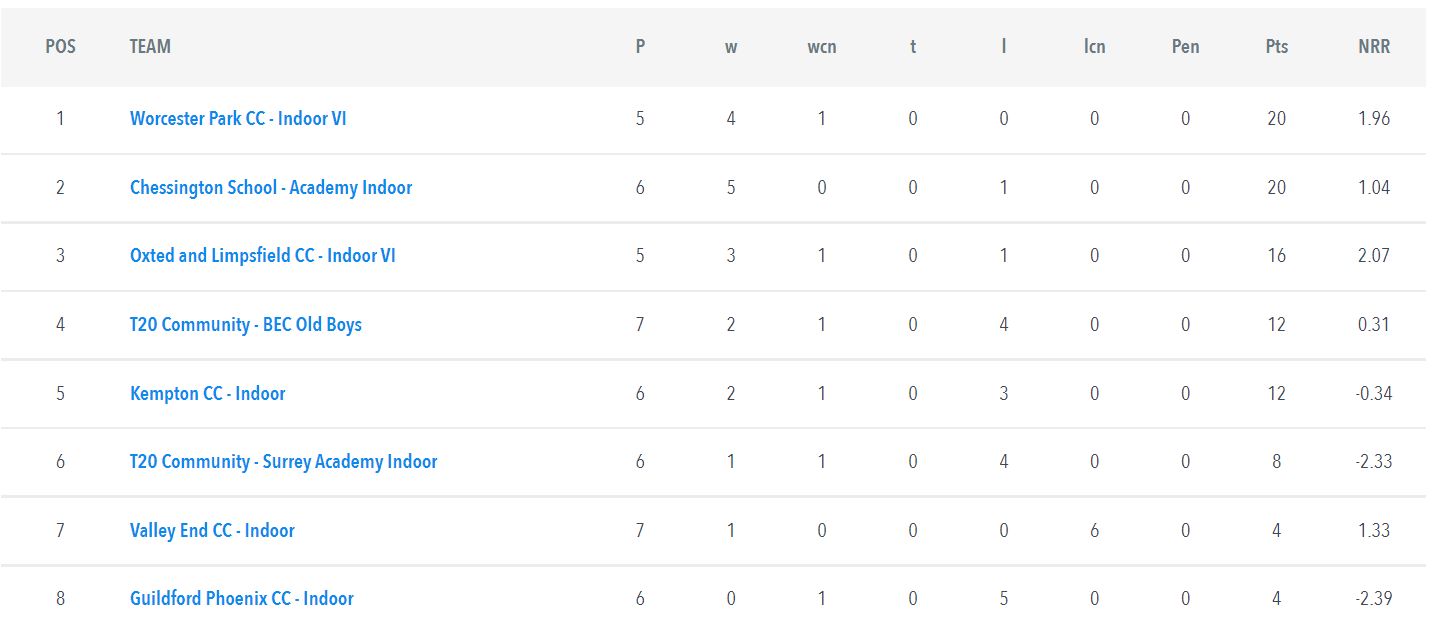Open Chessington School - Academy Indoor team link
This screenshot has width=1436, height=632.
click(x=271, y=187)
